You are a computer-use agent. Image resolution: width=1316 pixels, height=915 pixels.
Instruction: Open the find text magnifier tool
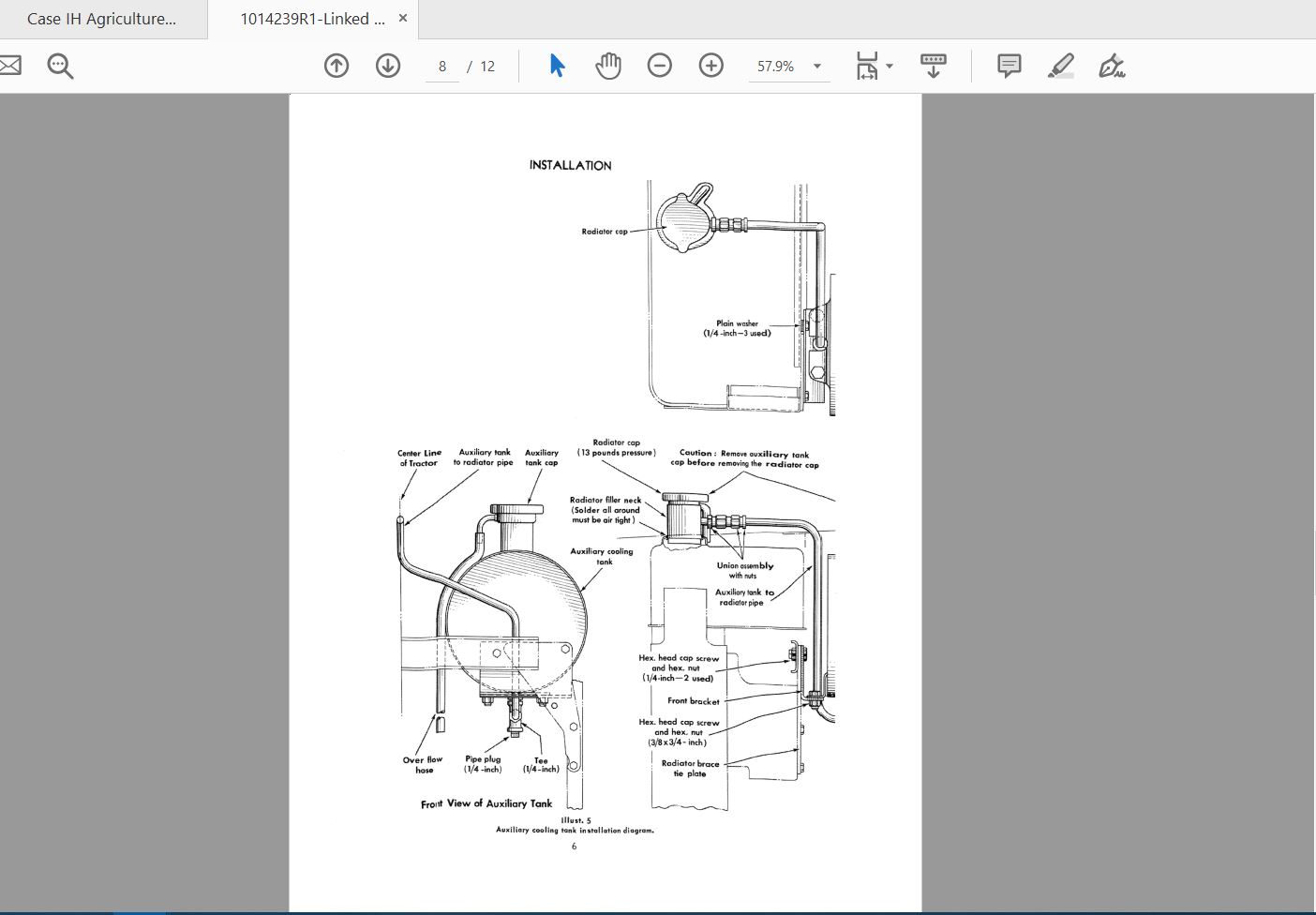(x=60, y=66)
